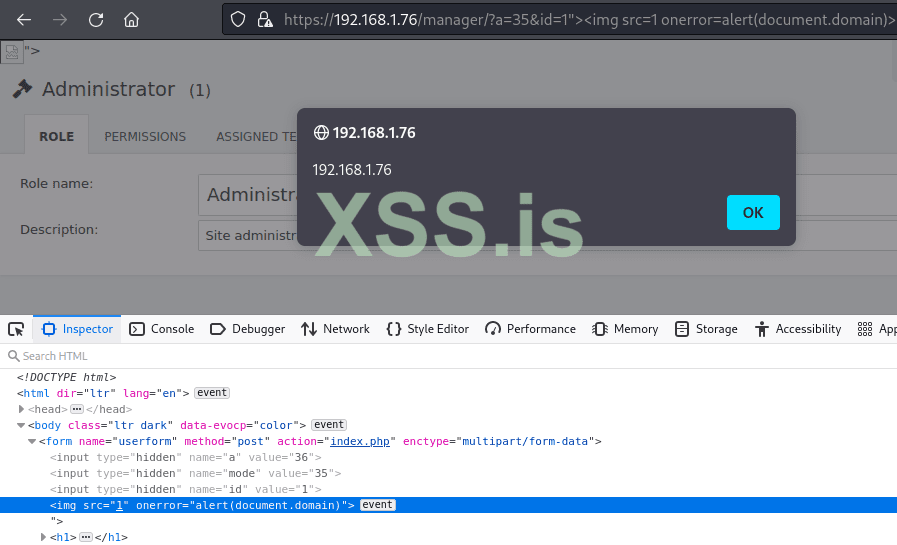Click the stray "> text node in markup
This screenshot has width=897, height=545.
[57, 521]
